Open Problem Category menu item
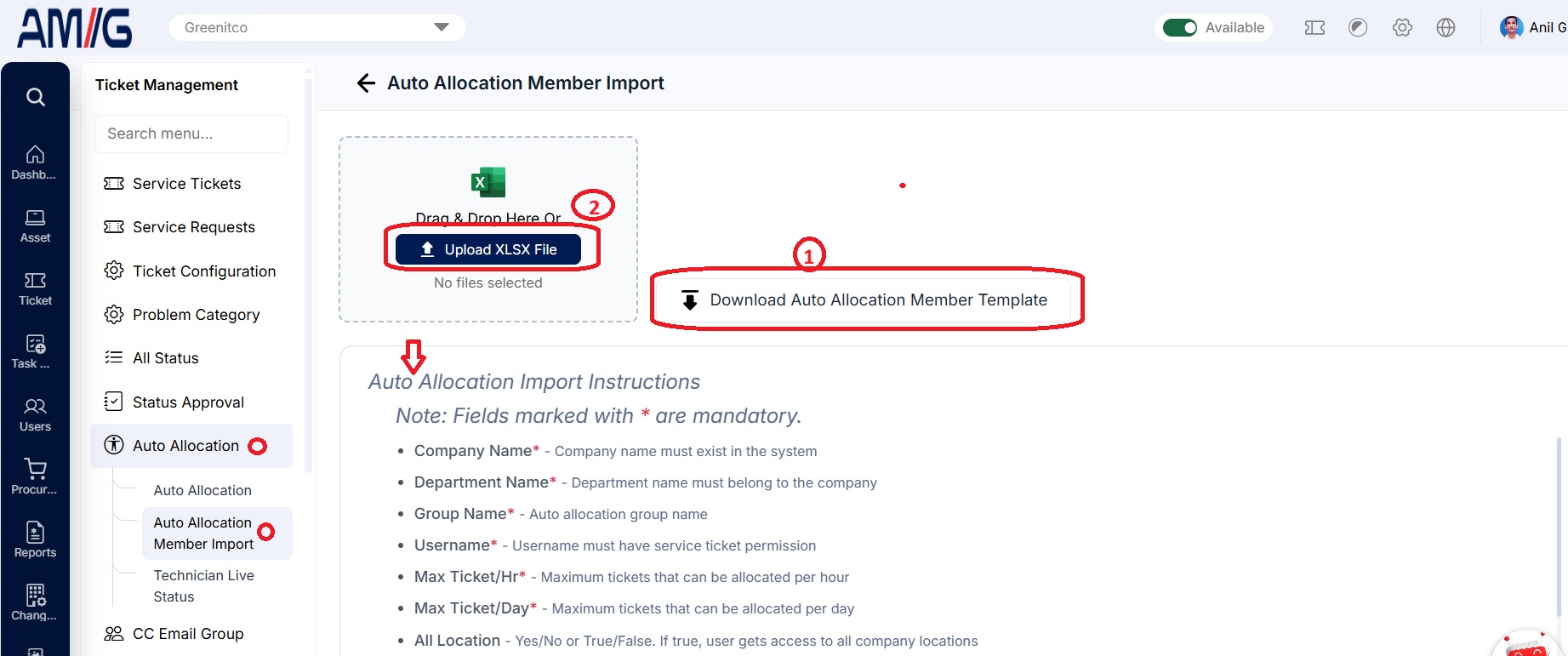Image resolution: width=1568 pixels, height=656 pixels. point(191,315)
